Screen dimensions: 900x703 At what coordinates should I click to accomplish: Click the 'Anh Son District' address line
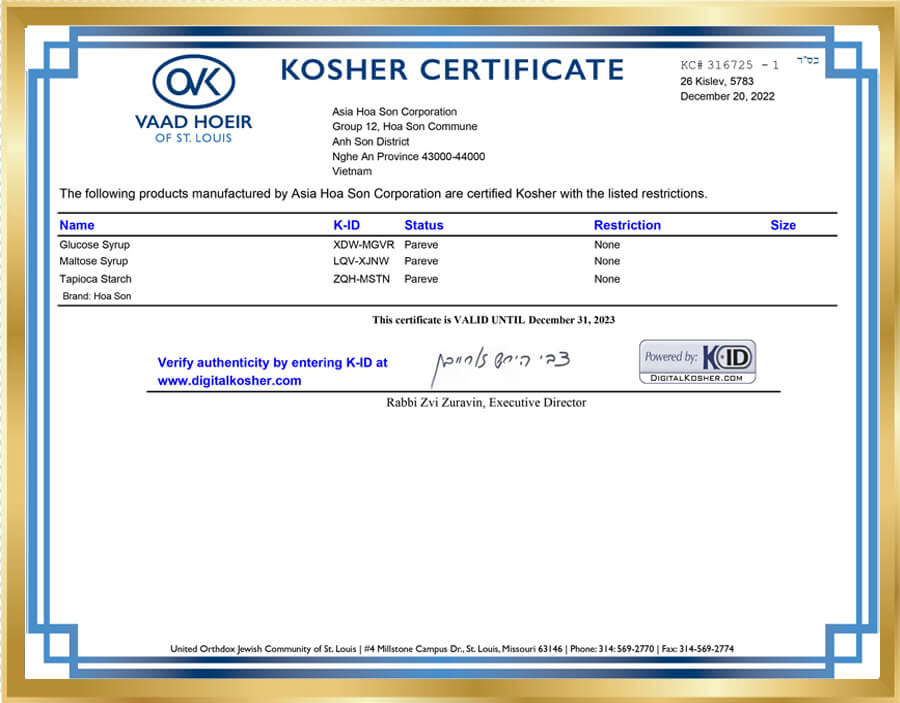(371, 142)
